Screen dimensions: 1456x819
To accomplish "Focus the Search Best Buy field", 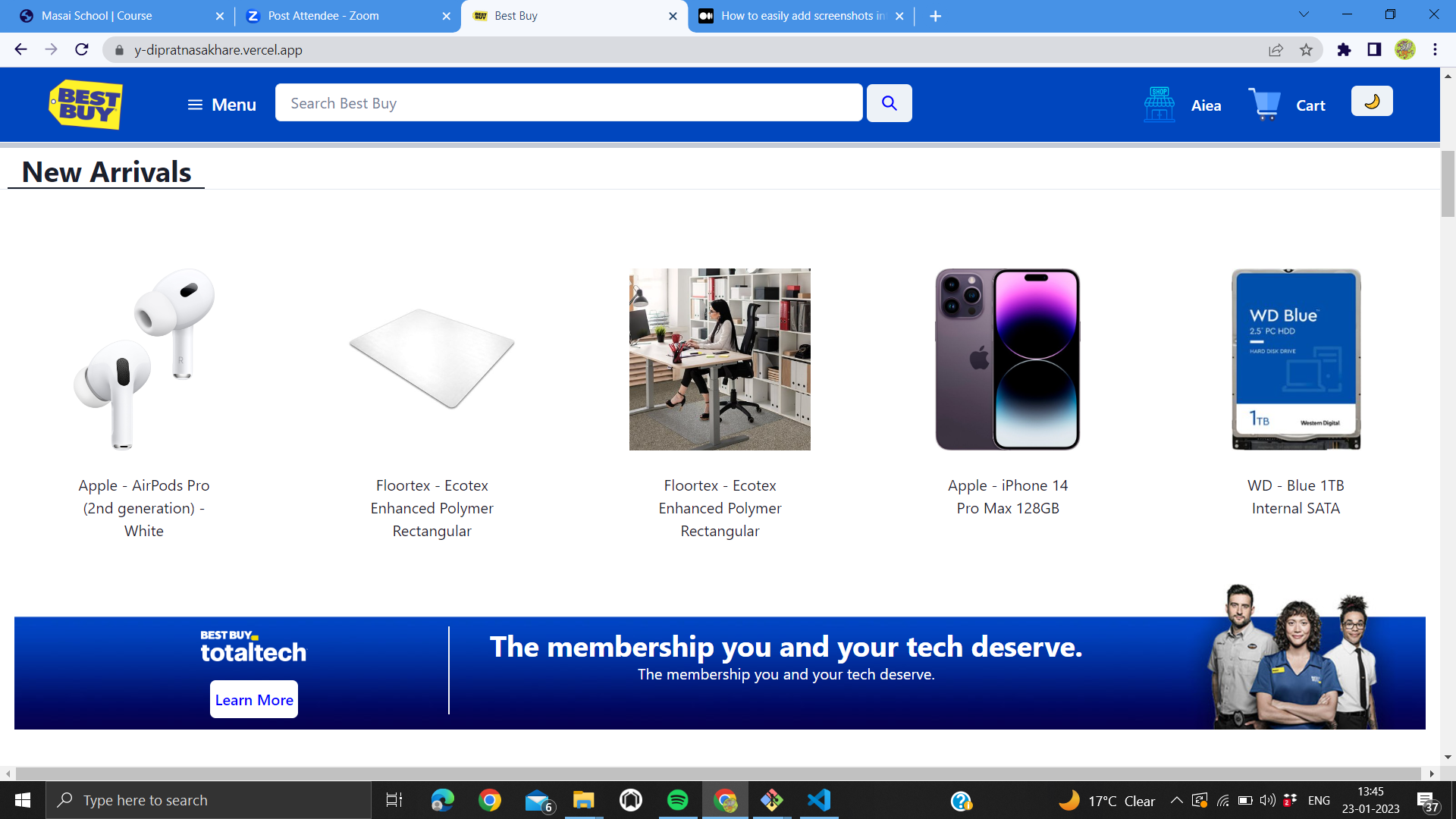I will 569,103.
